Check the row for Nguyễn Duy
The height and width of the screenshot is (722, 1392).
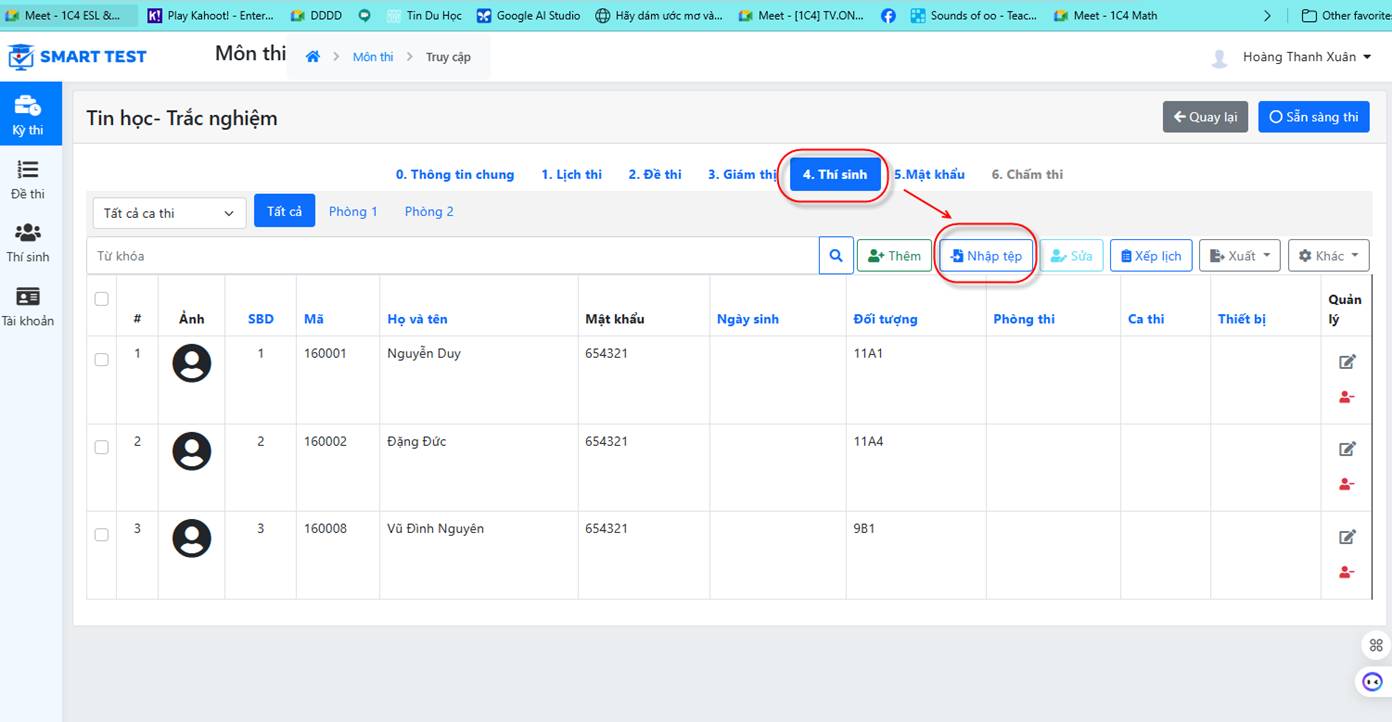click(101, 360)
